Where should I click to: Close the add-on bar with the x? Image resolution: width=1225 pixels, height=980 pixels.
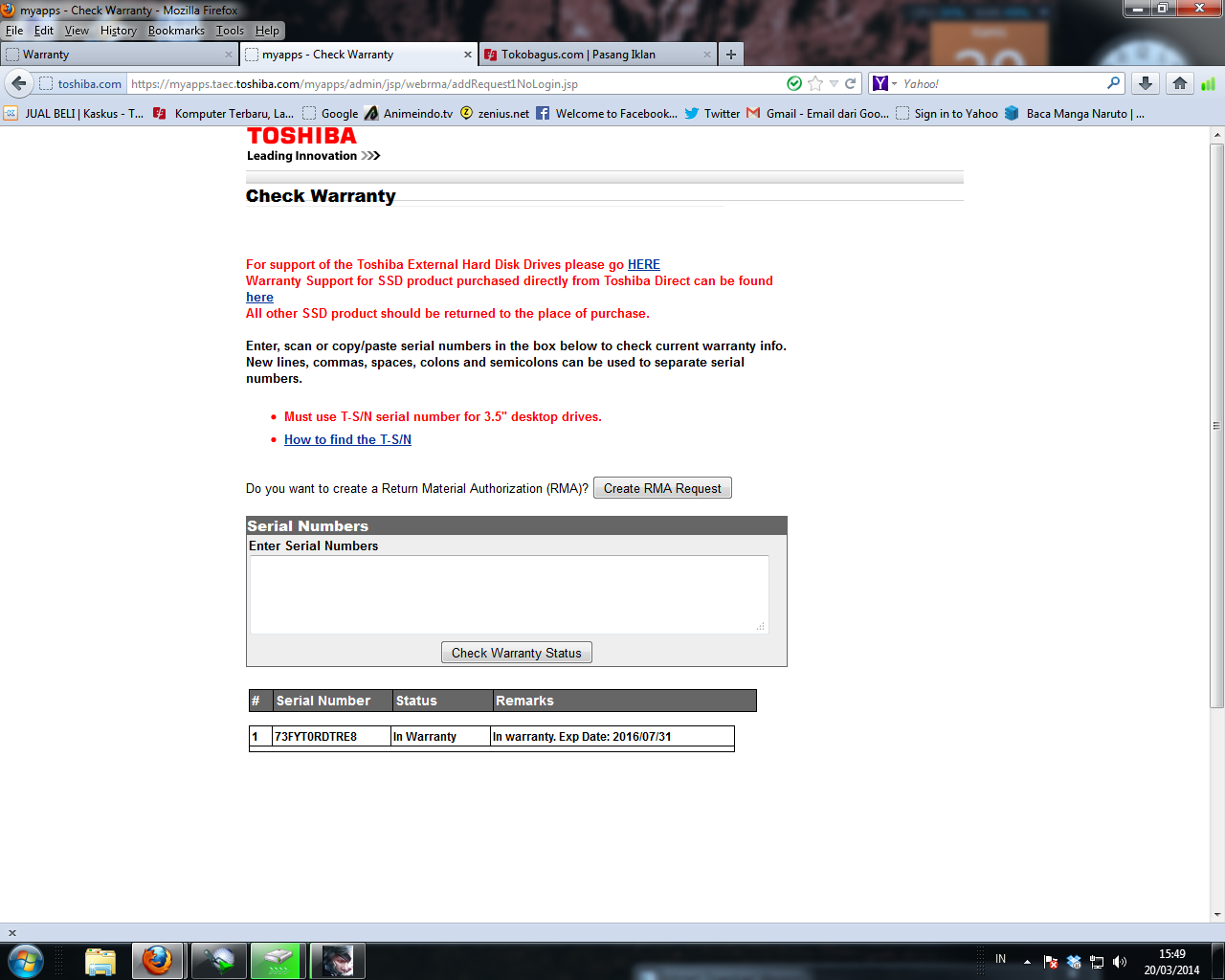[x=11, y=932]
